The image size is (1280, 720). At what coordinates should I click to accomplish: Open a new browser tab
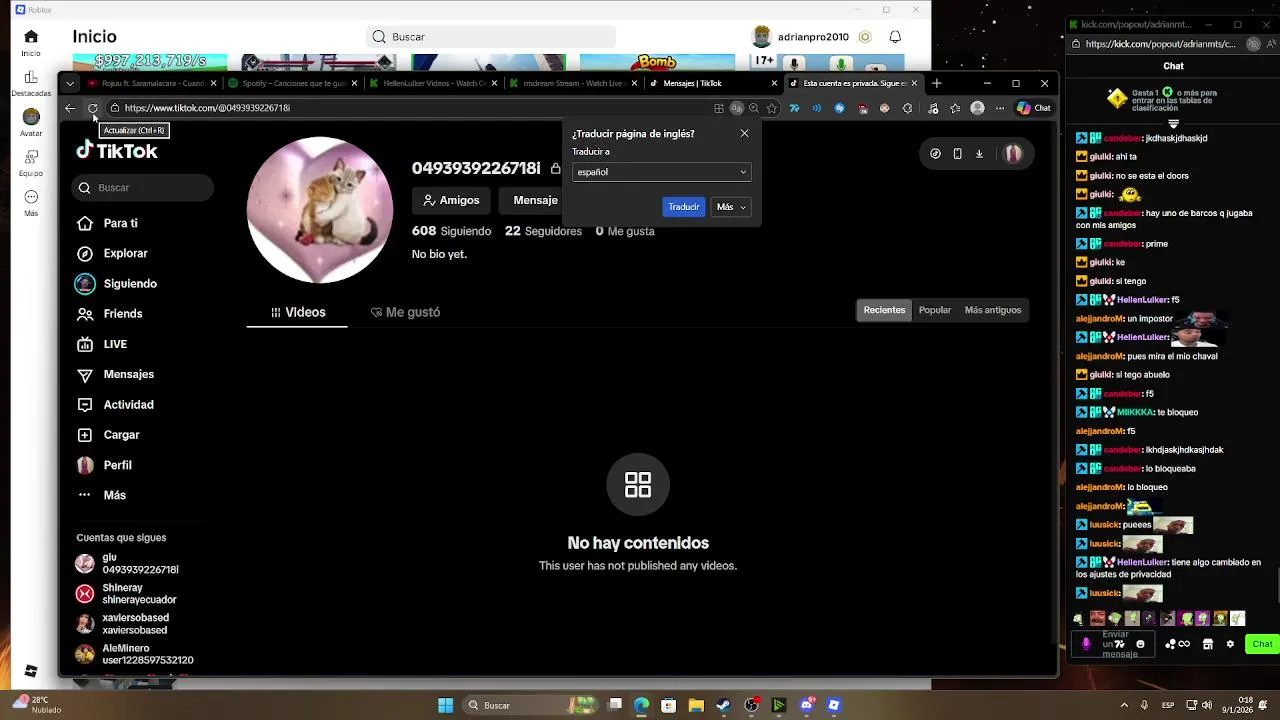936,83
